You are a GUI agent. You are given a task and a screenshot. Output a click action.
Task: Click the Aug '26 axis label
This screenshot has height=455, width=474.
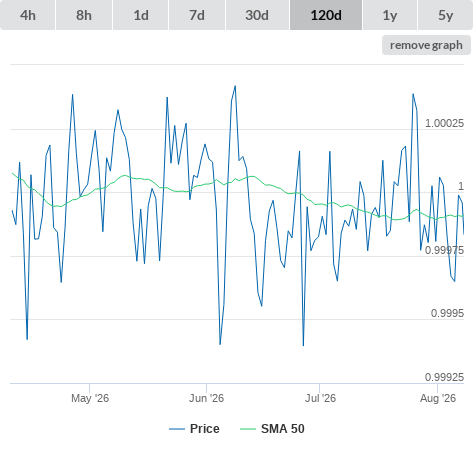[x=438, y=398]
